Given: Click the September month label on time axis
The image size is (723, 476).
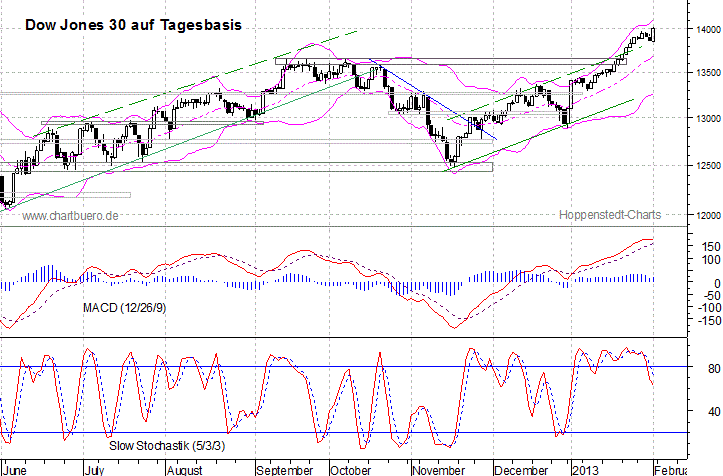Looking at the screenshot, I should [x=284, y=470].
